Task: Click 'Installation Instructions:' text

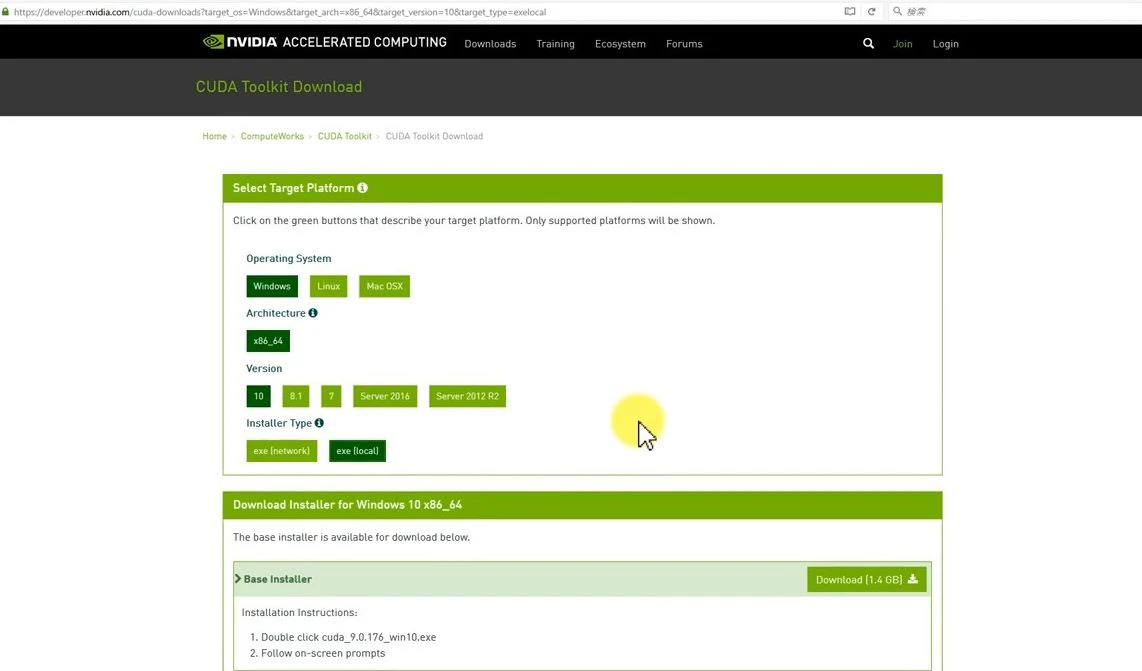Action: [x=299, y=612]
